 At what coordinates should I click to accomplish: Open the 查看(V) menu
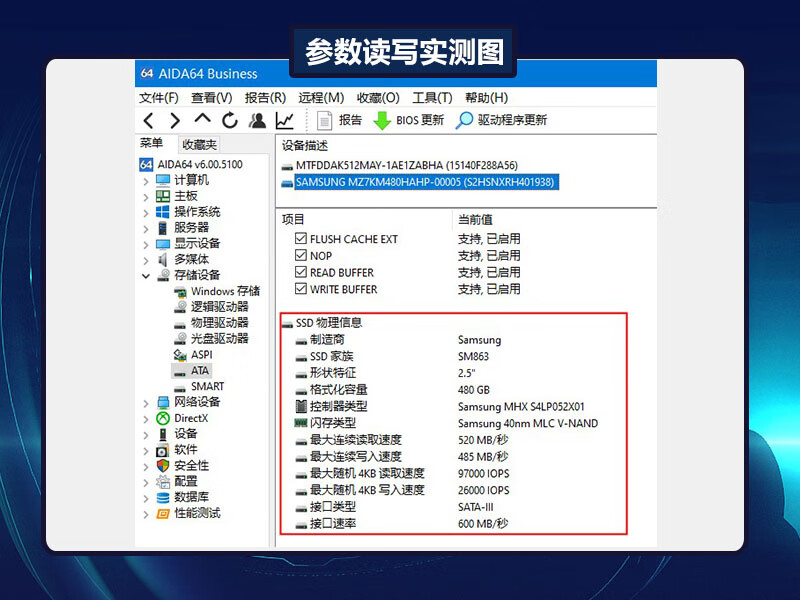[x=212, y=97]
